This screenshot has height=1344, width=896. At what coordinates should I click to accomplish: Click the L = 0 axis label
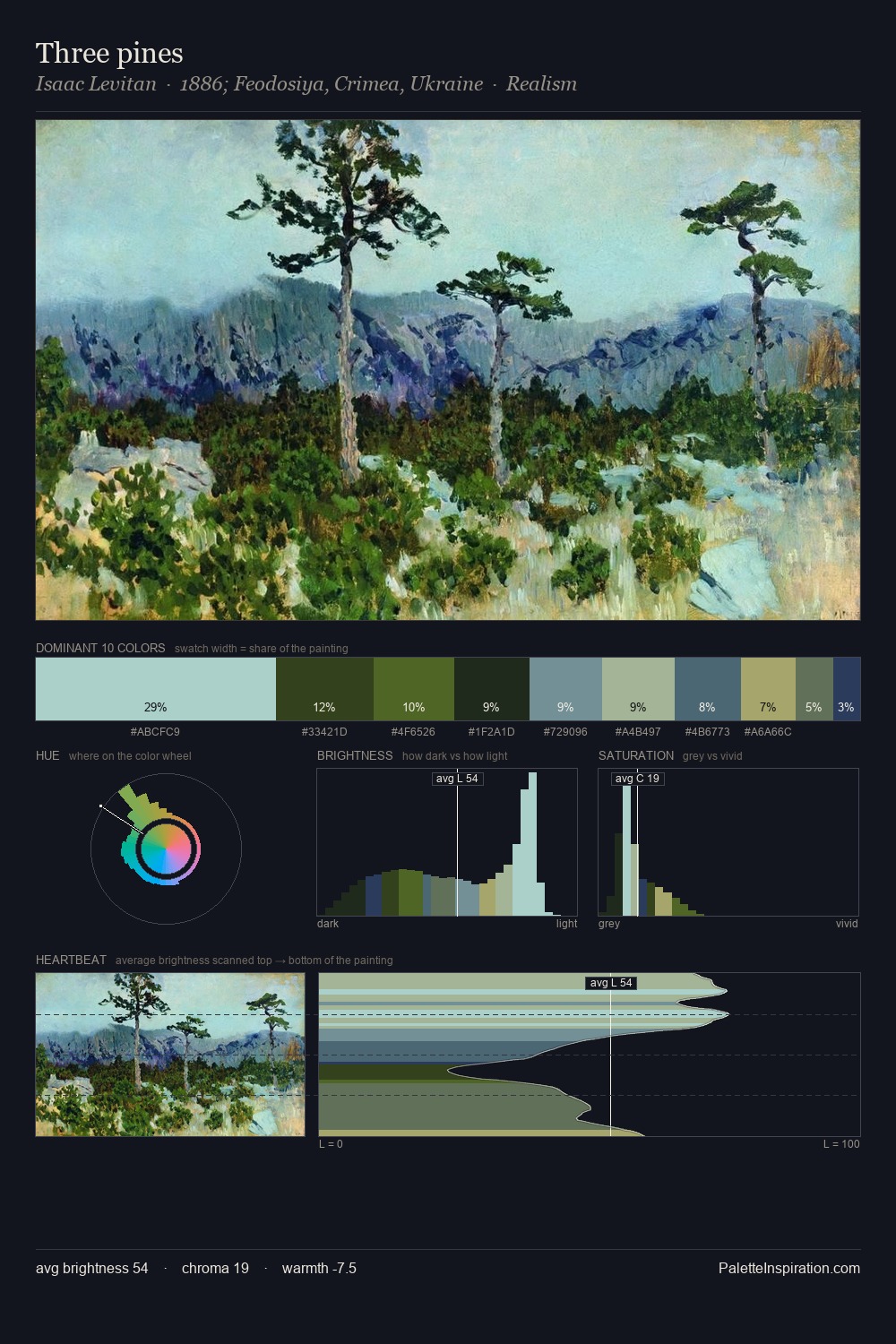(x=331, y=1144)
